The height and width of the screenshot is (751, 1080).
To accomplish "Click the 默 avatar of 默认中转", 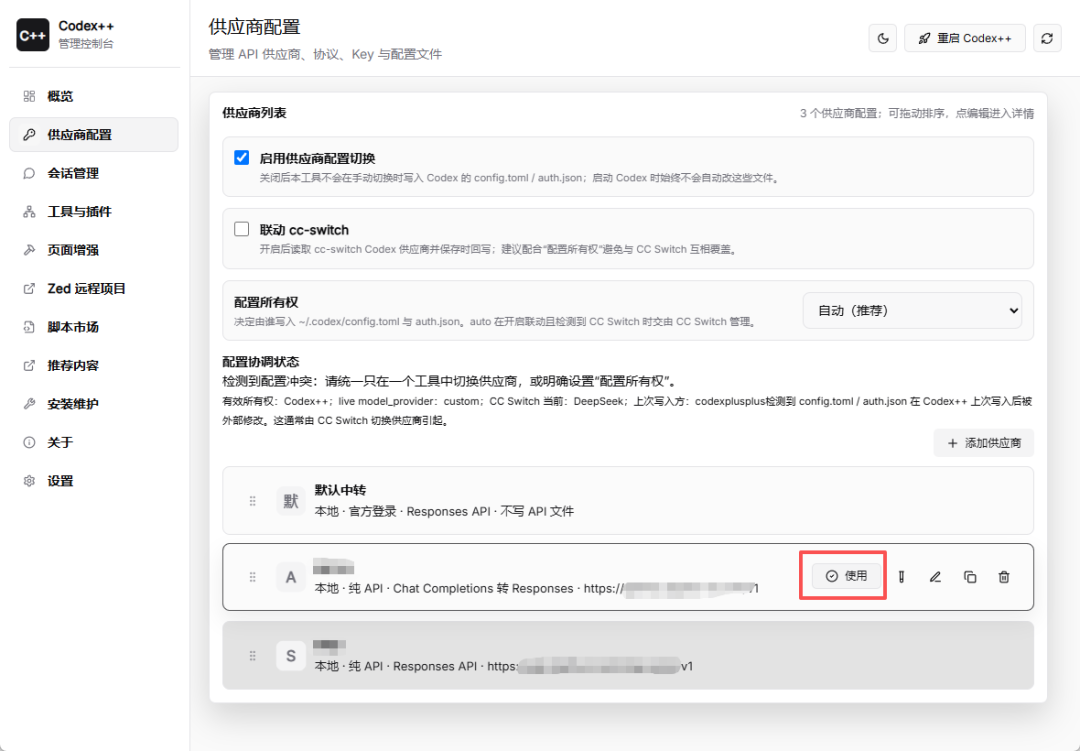I will [291, 501].
